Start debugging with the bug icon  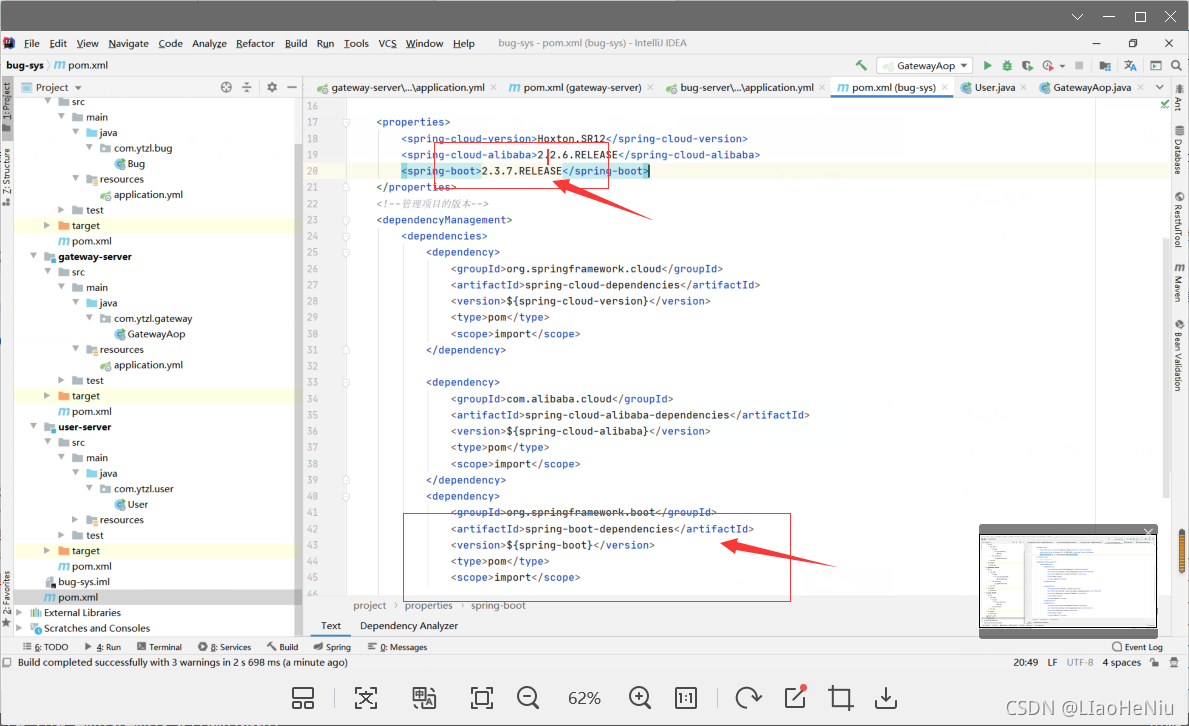coord(1008,65)
